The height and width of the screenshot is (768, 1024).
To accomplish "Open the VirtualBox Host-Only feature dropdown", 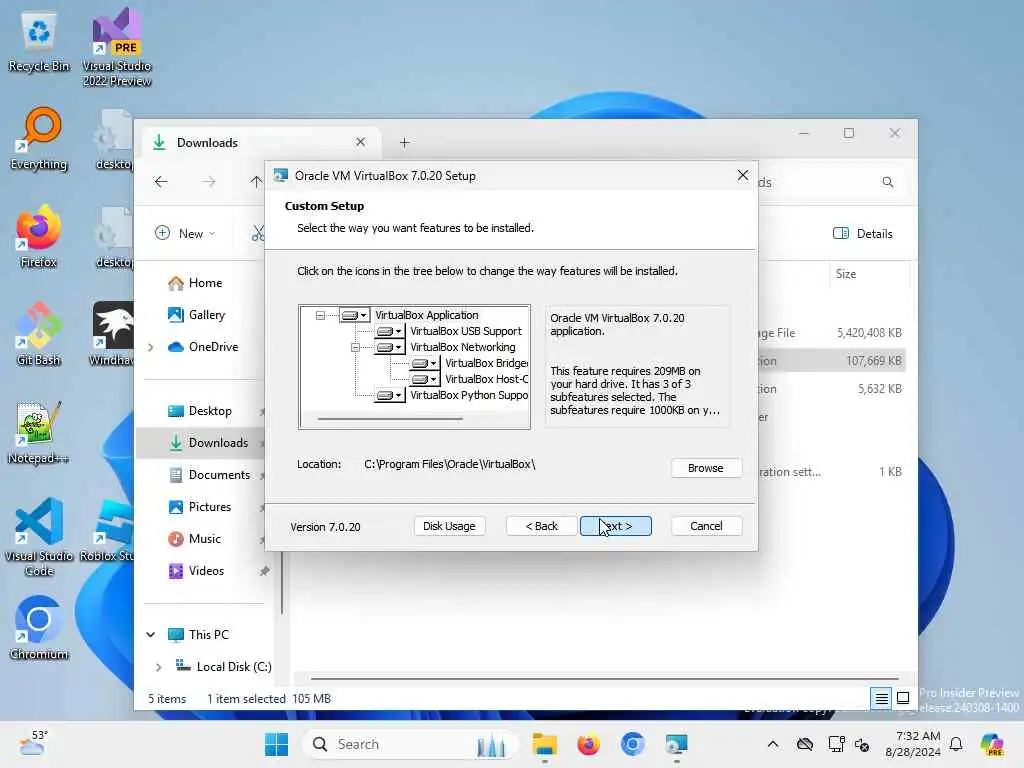I will pyautogui.click(x=424, y=379).
